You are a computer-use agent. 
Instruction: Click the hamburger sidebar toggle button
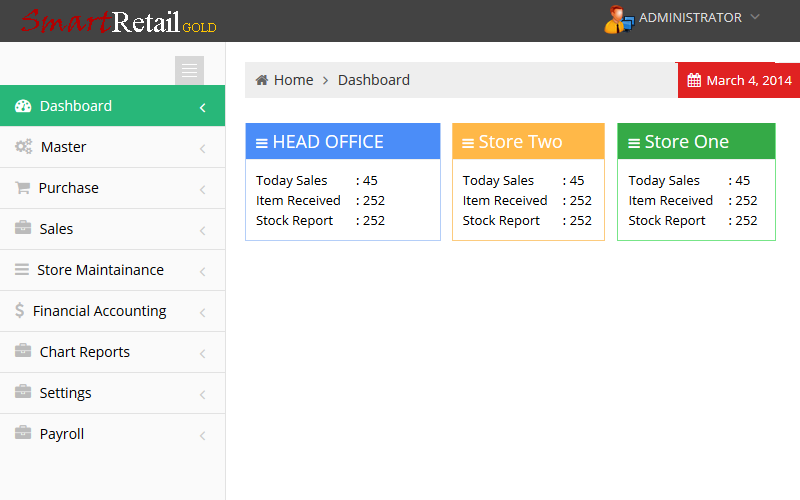189,70
